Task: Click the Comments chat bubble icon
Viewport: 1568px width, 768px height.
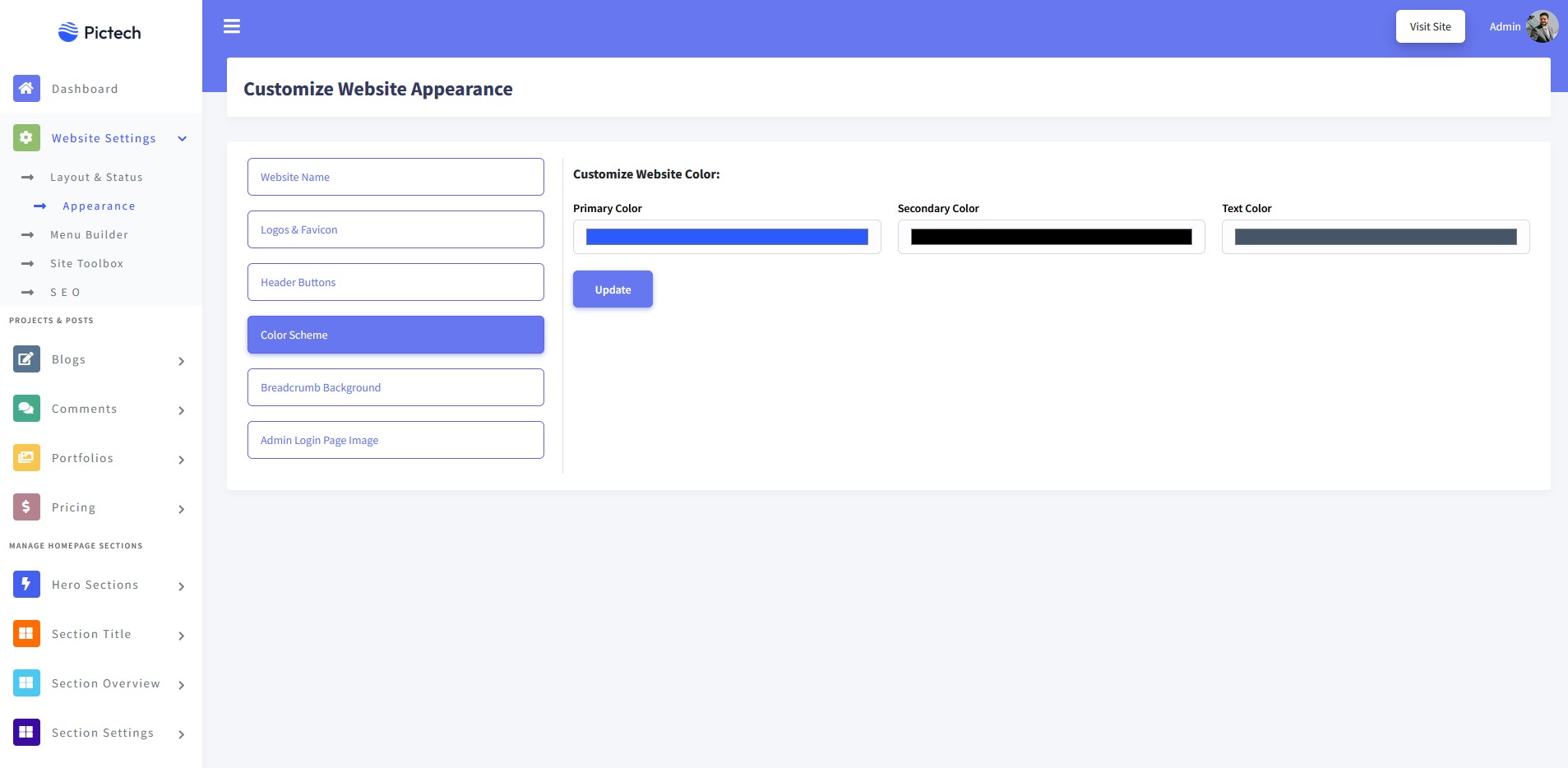Action: [x=26, y=408]
